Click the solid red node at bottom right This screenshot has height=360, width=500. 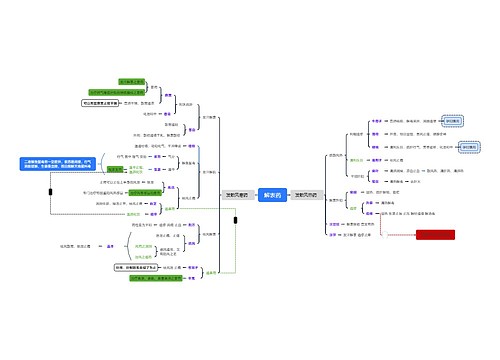coord(435,235)
